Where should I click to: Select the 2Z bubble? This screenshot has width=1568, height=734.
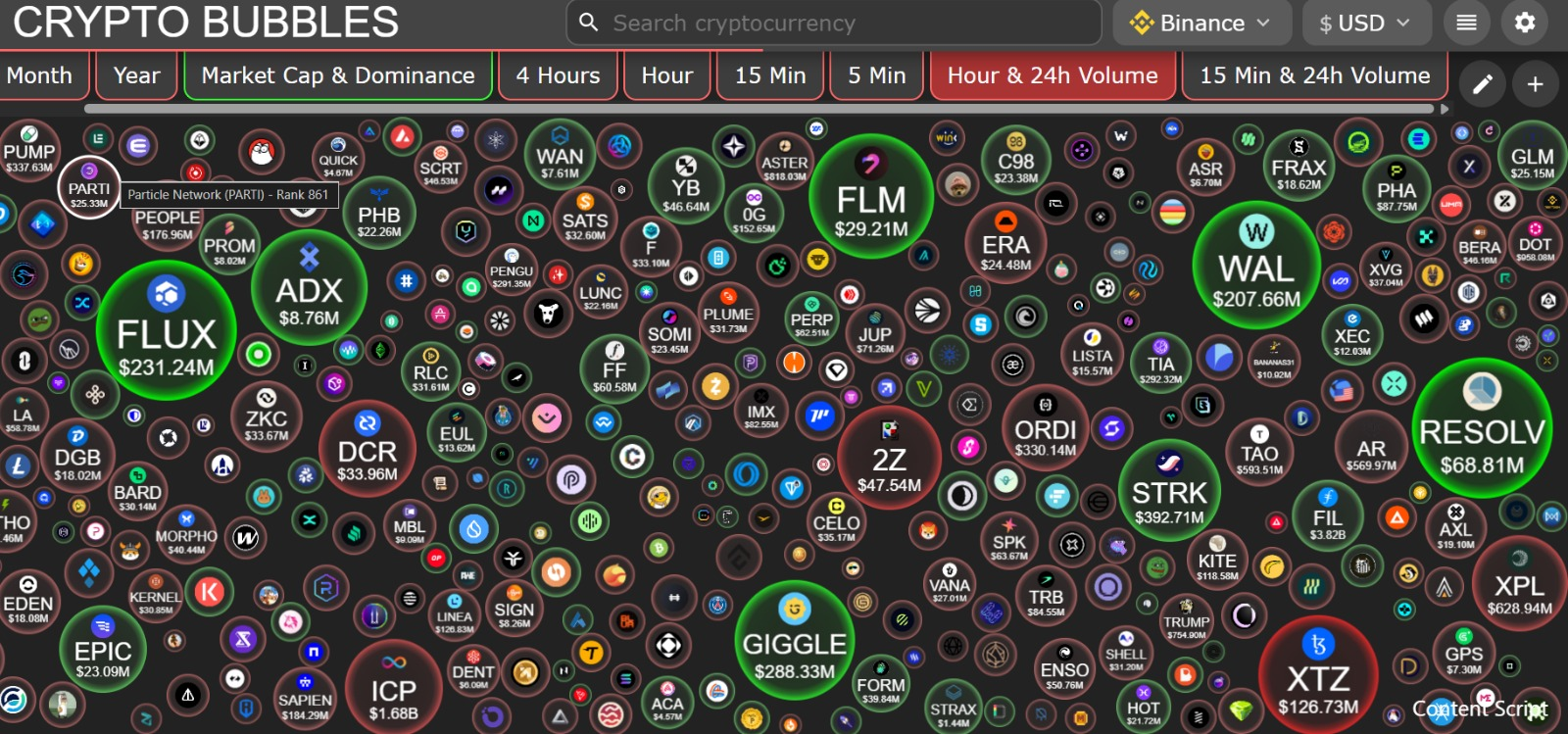(x=889, y=457)
